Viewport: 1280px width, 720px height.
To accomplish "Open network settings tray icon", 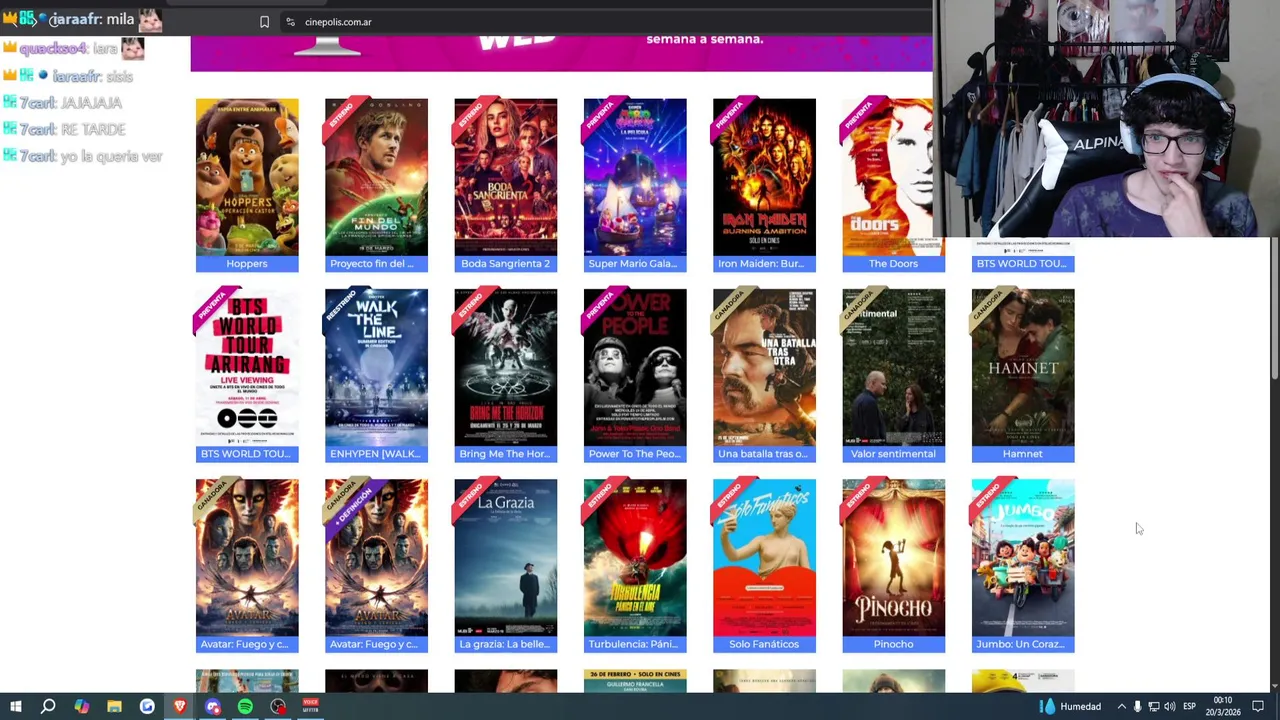I will tap(1153, 707).
